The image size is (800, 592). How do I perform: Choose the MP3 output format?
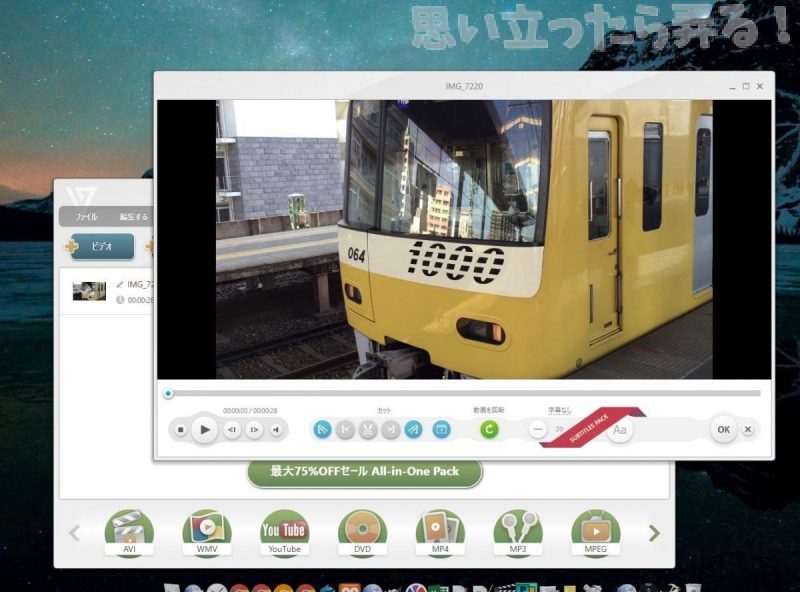coord(517,533)
